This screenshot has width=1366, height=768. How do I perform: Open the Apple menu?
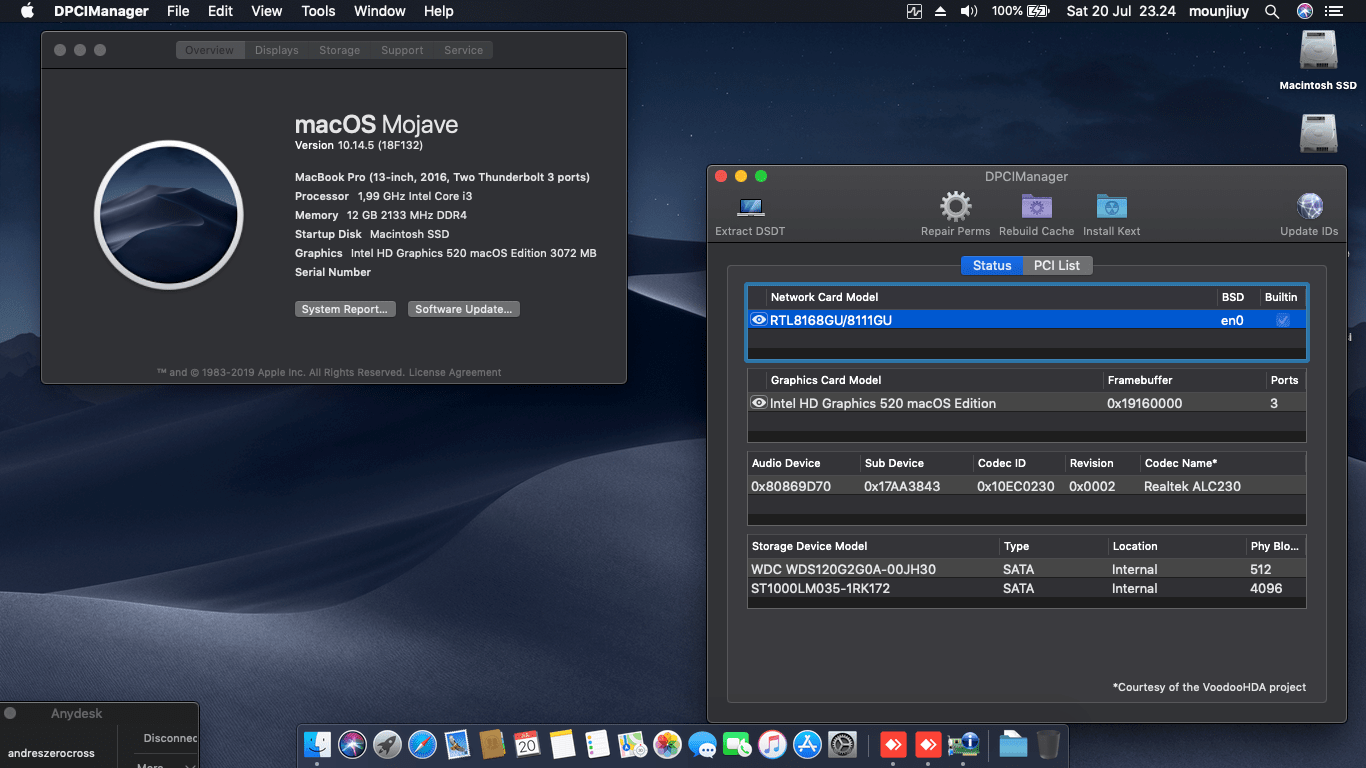(x=27, y=11)
